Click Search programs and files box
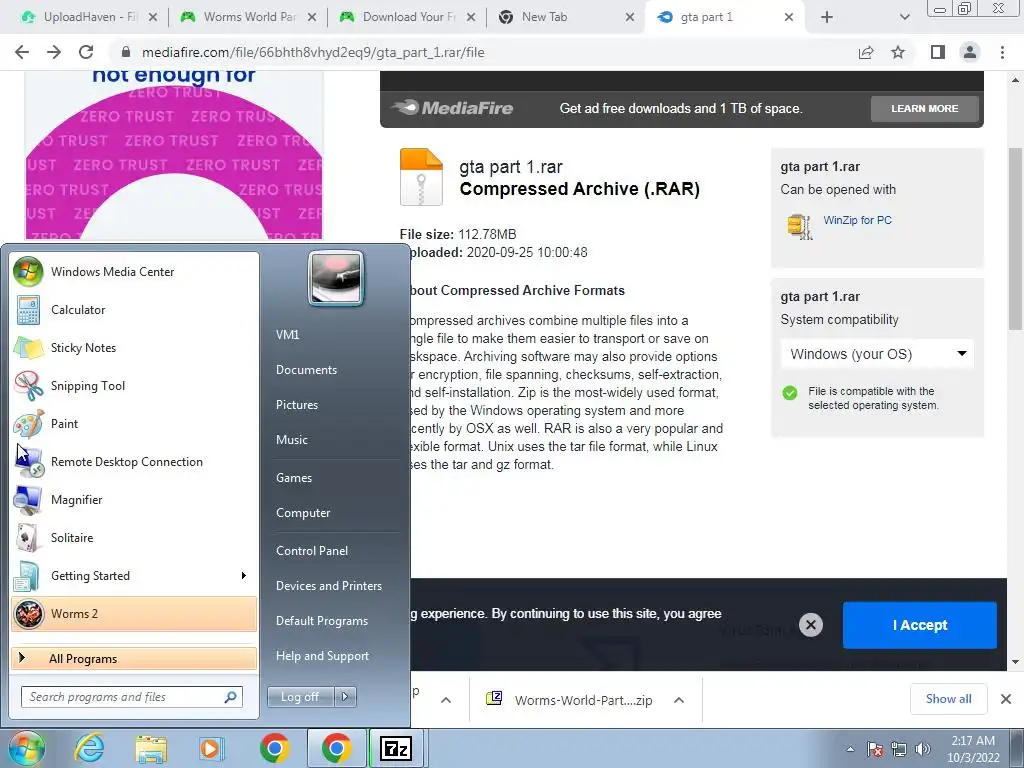The height and width of the screenshot is (768, 1024). (x=131, y=697)
